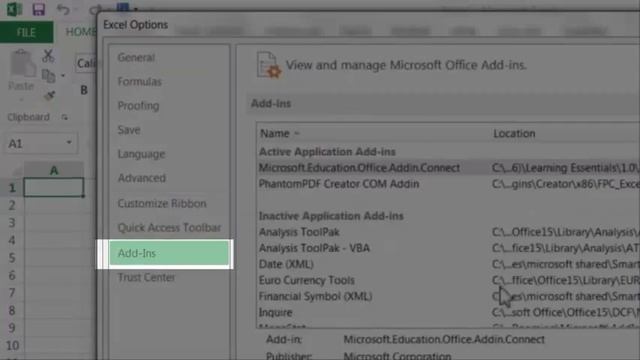The width and height of the screenshot is (640, 360).
Task: Select Analysis ToolPak add-in row
Action: (449, 232)
